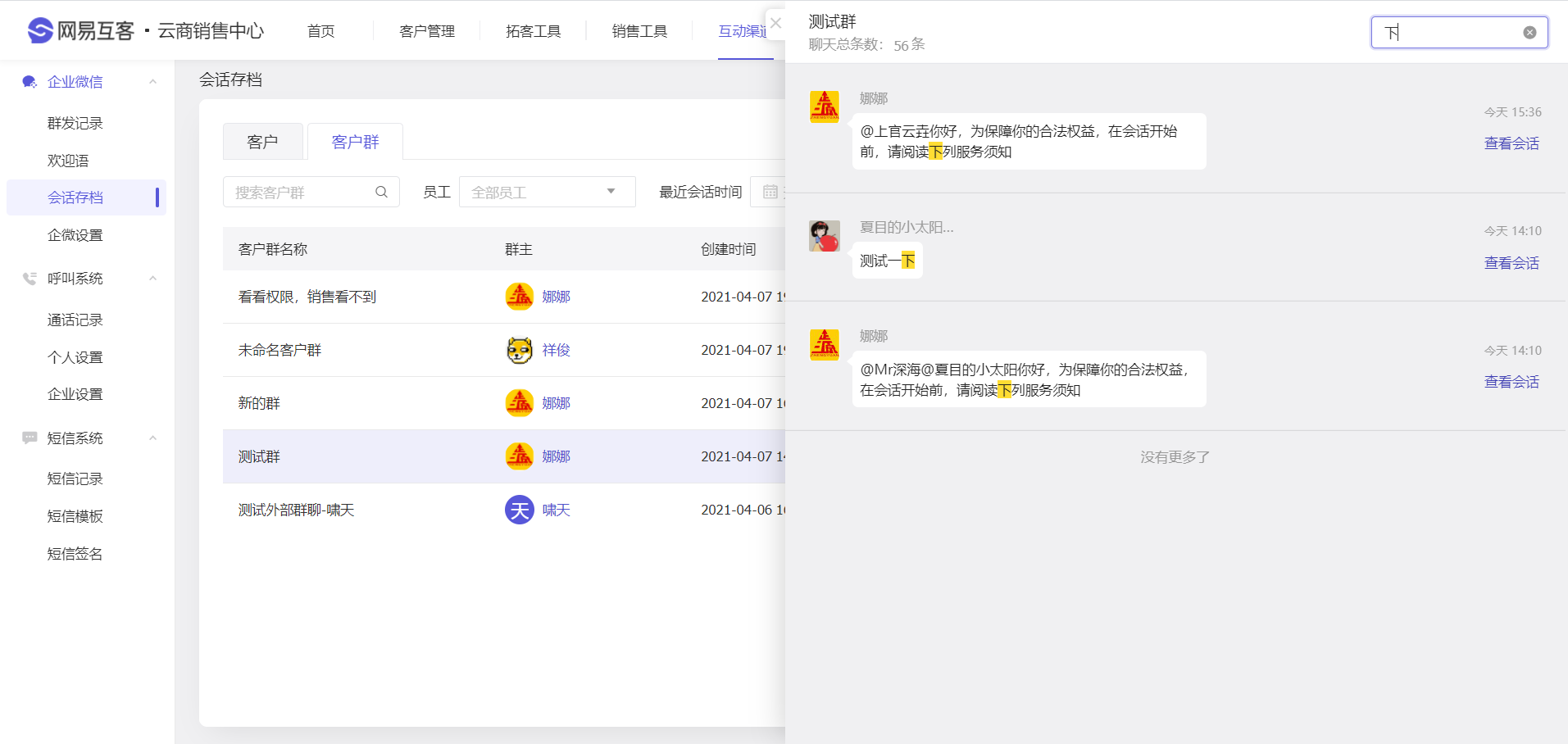Image resolution: width=1568 pixels, height=744 pixels.
Task: Click the 创建时间 column header
Action: (729, 249)
